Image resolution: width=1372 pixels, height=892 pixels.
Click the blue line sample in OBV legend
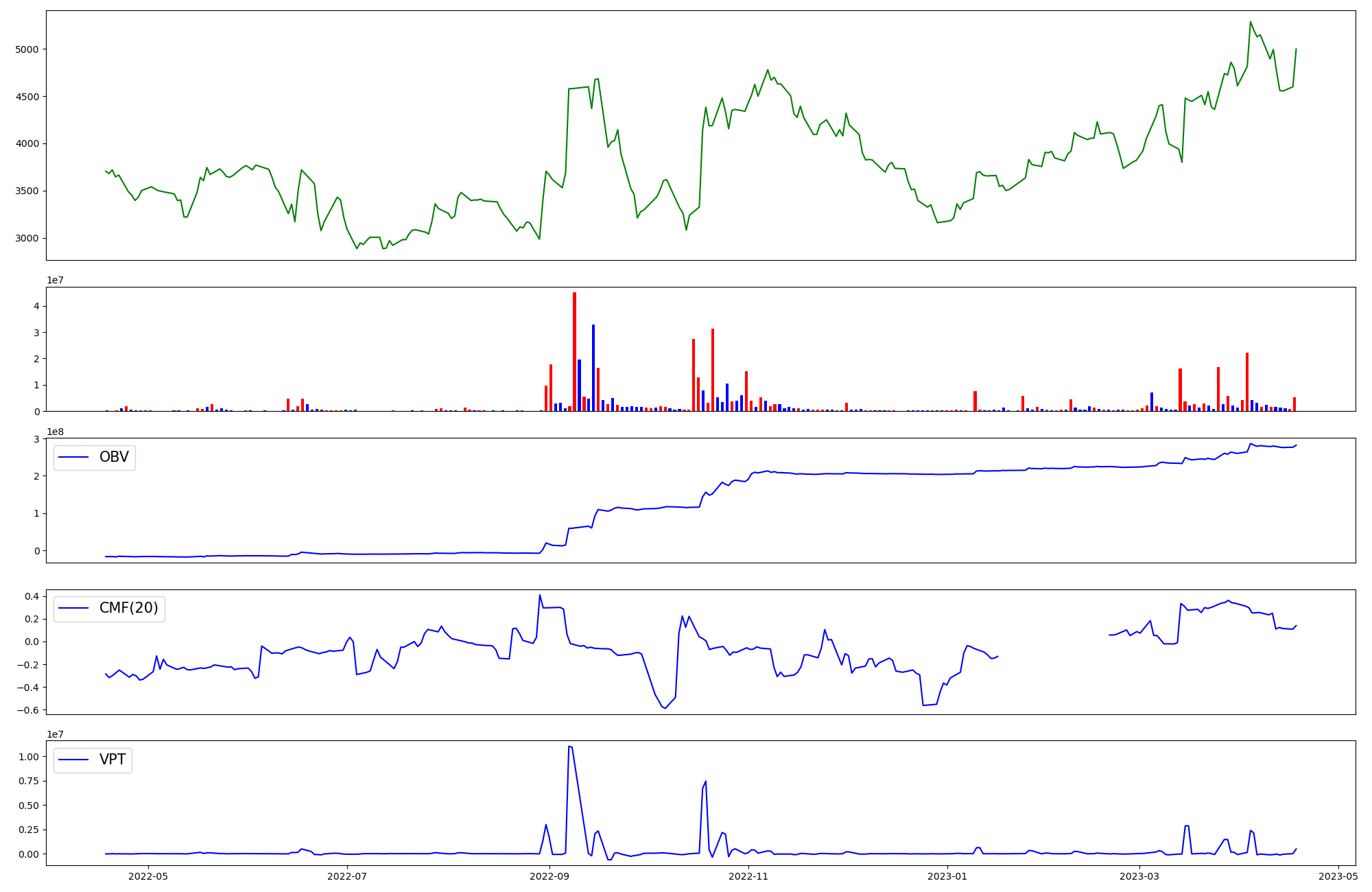[74, 458]
